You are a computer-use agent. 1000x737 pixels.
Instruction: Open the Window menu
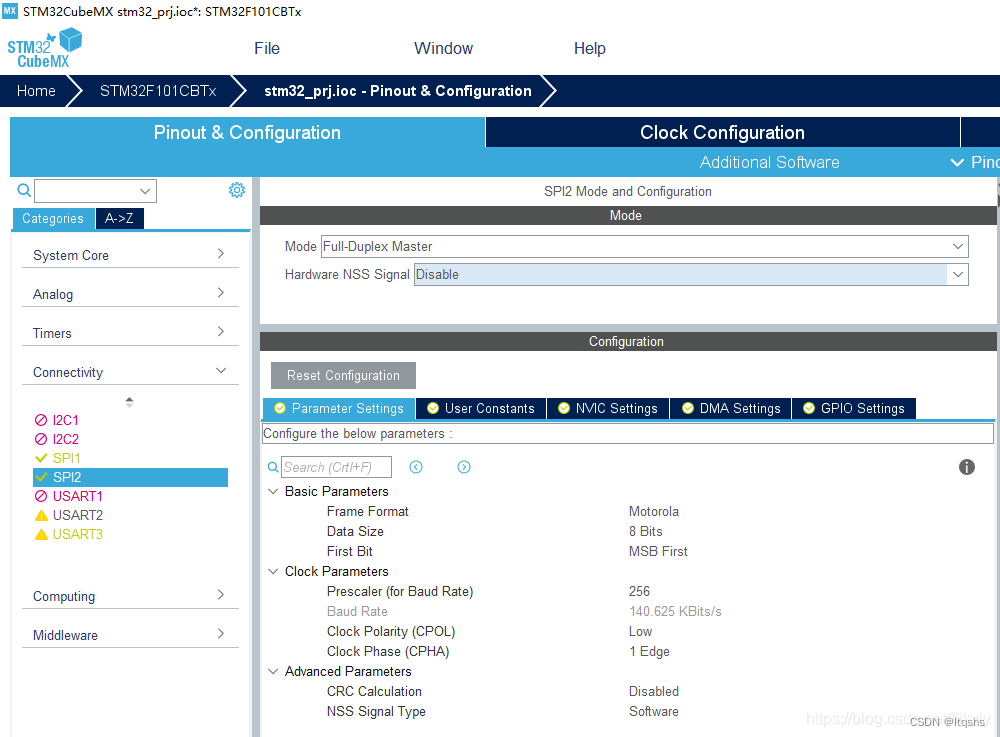[x=443, y=48]
